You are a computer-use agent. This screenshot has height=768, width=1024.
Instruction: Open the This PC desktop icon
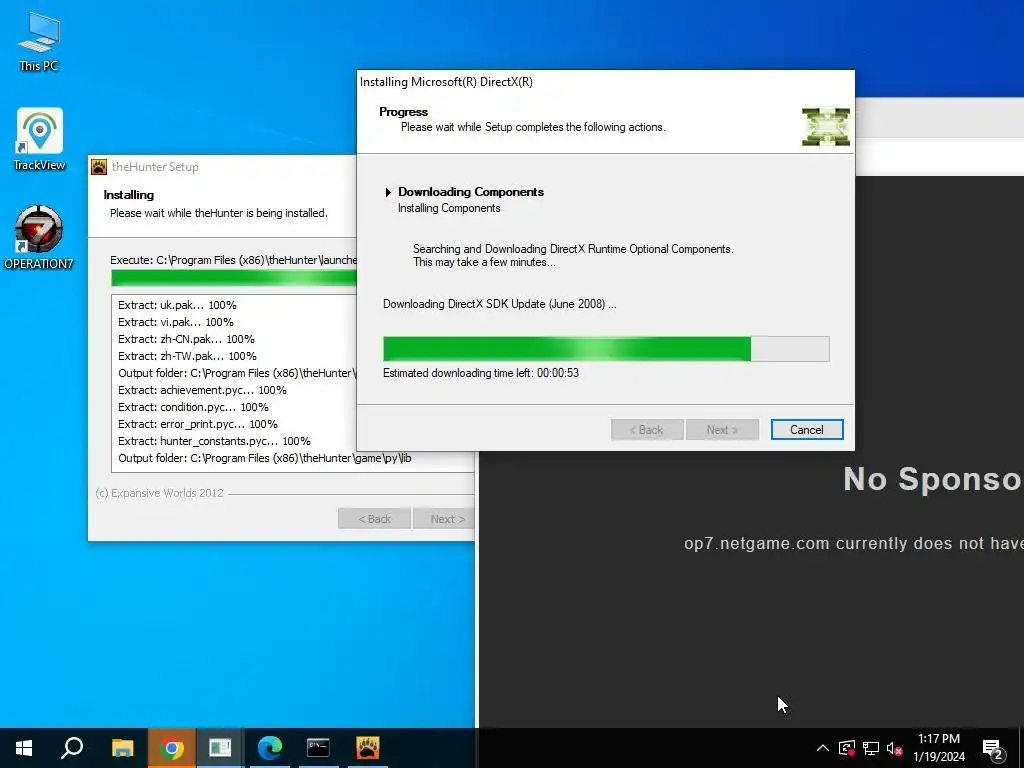coord(39,40)
